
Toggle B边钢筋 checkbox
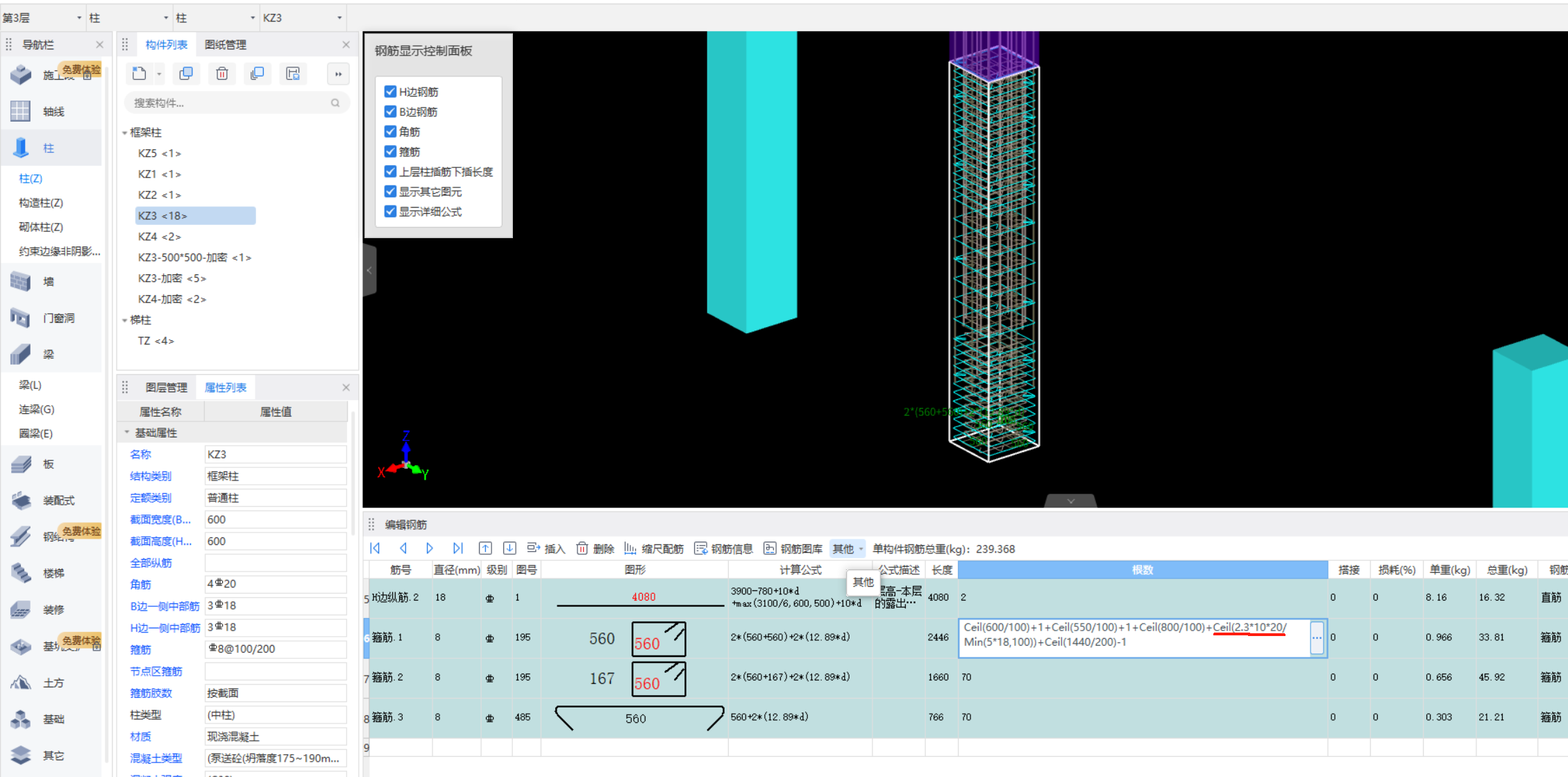390,112
